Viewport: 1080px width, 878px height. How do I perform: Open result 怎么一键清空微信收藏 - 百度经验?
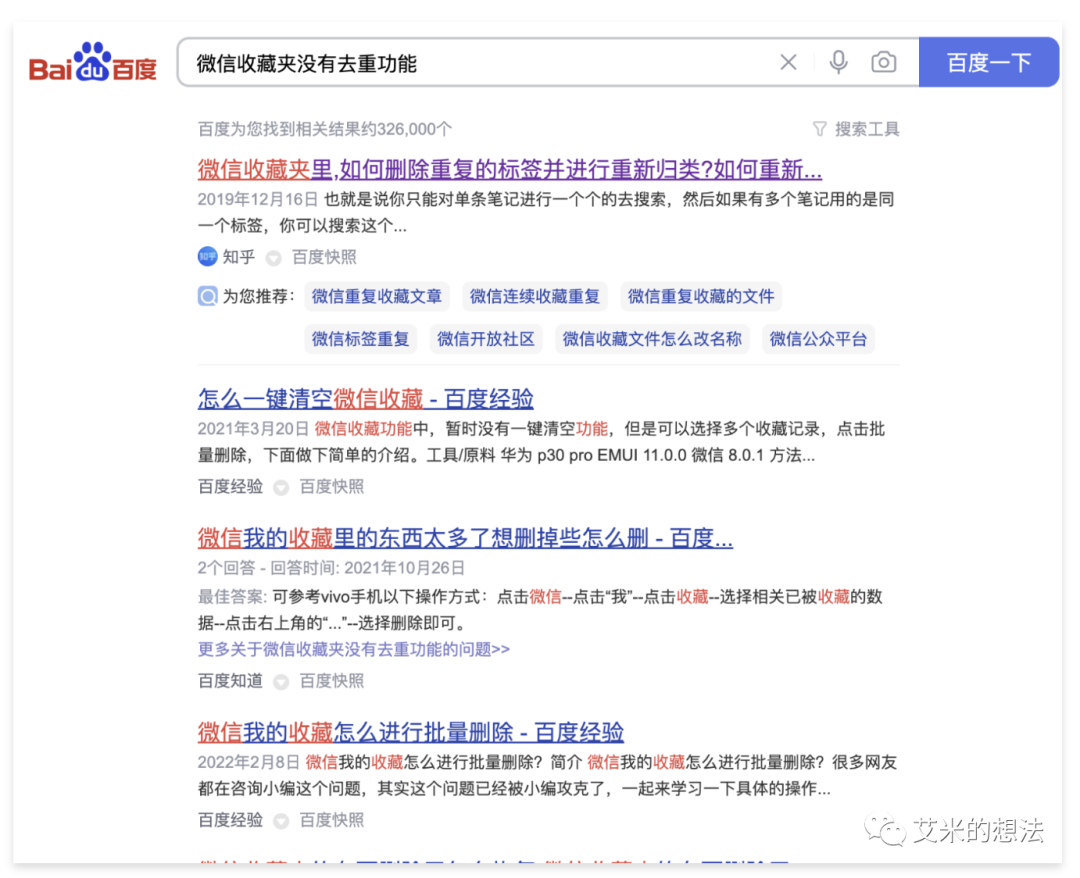coord(365,398)
